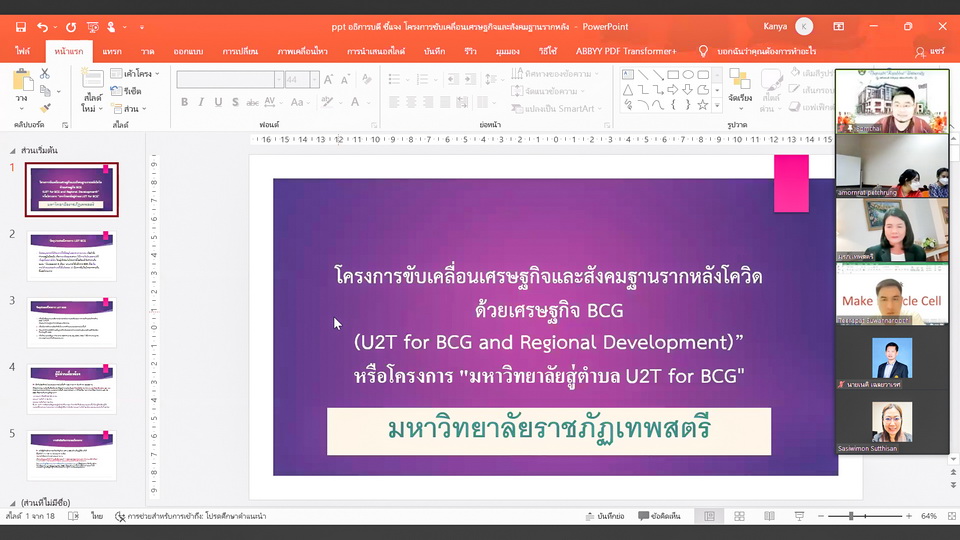Select the Oval shape in gallery

coord(688,75)
